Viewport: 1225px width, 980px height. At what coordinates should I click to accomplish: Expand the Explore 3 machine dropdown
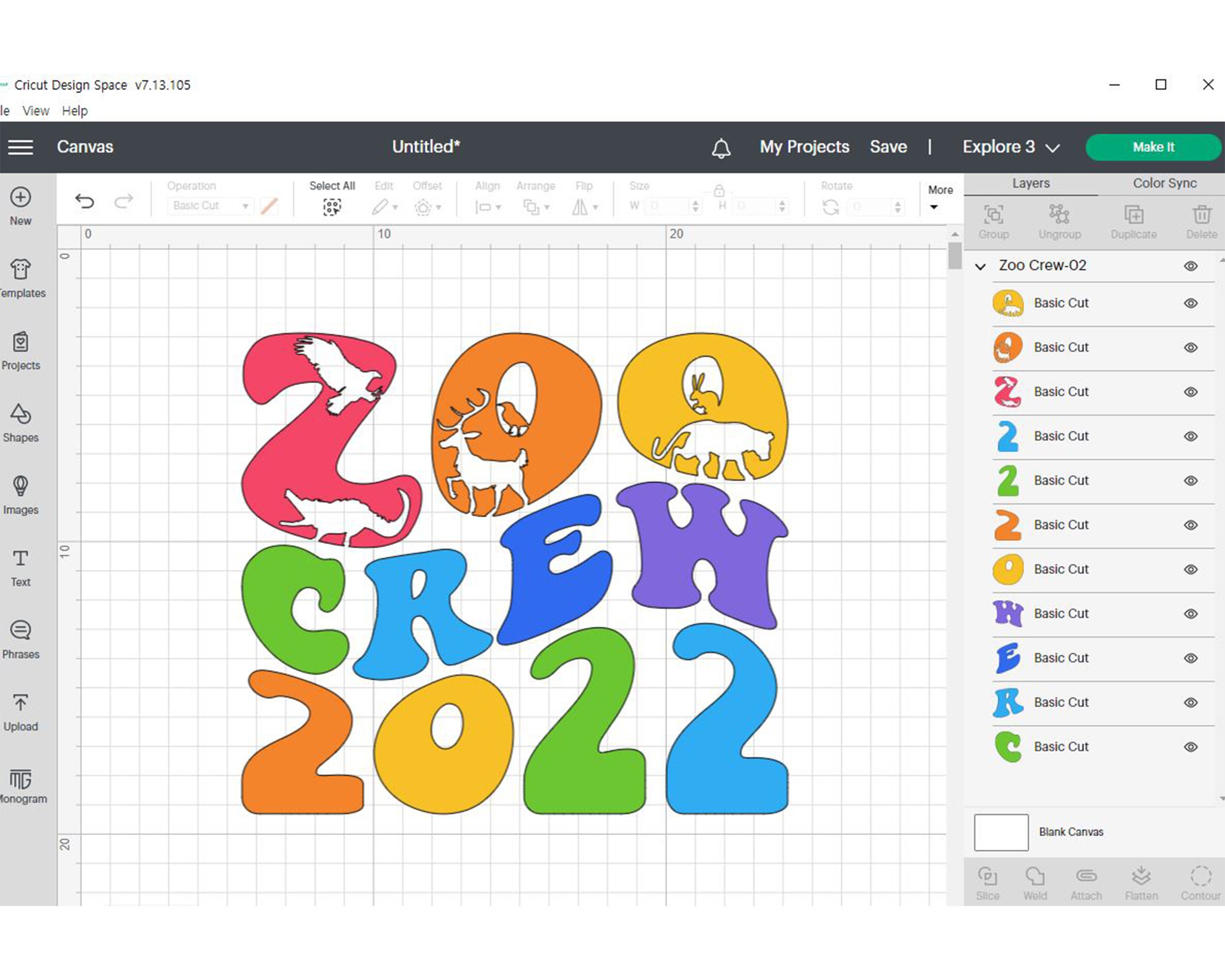(1052, 147)
